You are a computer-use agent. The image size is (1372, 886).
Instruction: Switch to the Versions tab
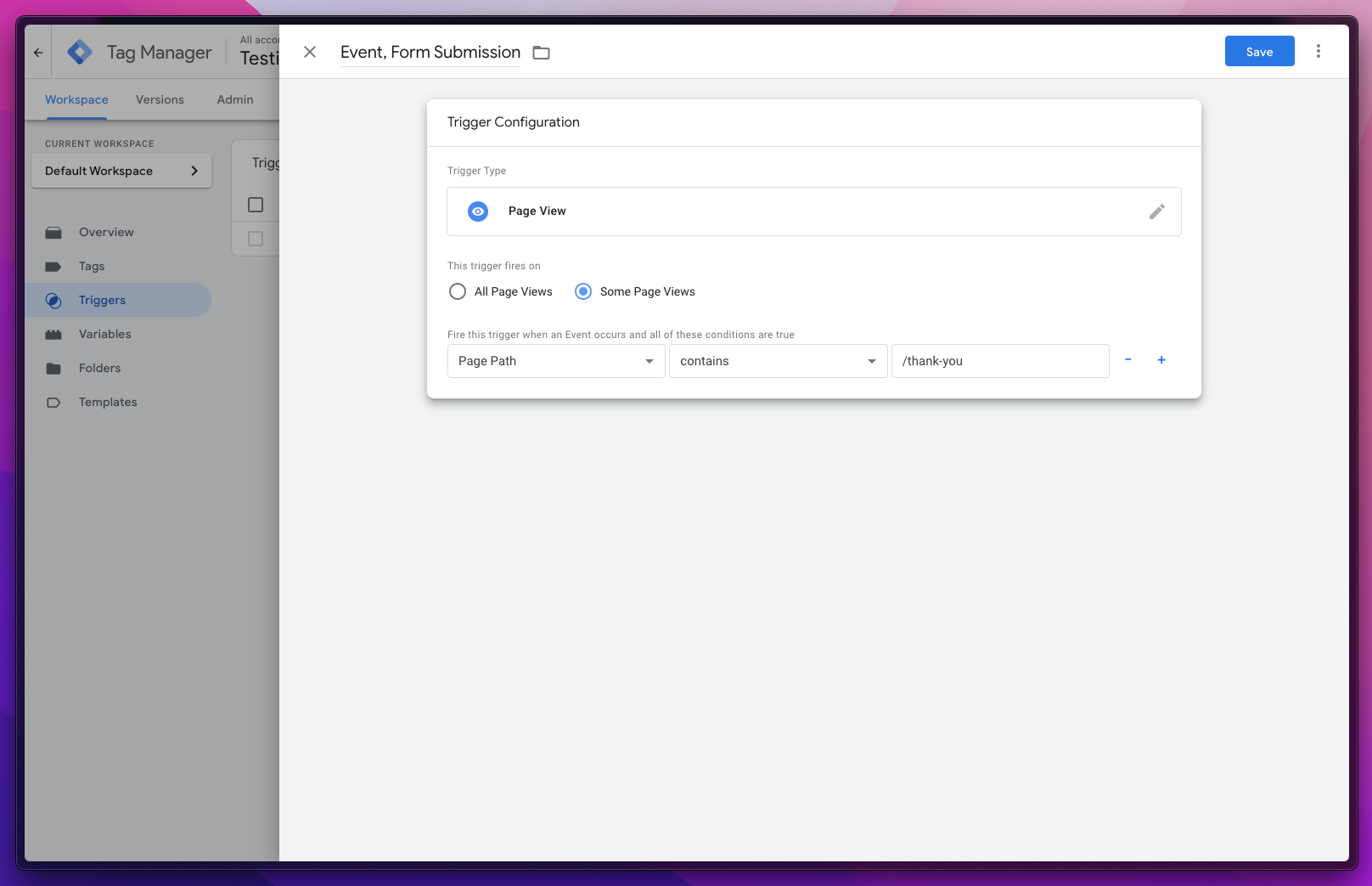pyautogui.click(x=160, y=99)
